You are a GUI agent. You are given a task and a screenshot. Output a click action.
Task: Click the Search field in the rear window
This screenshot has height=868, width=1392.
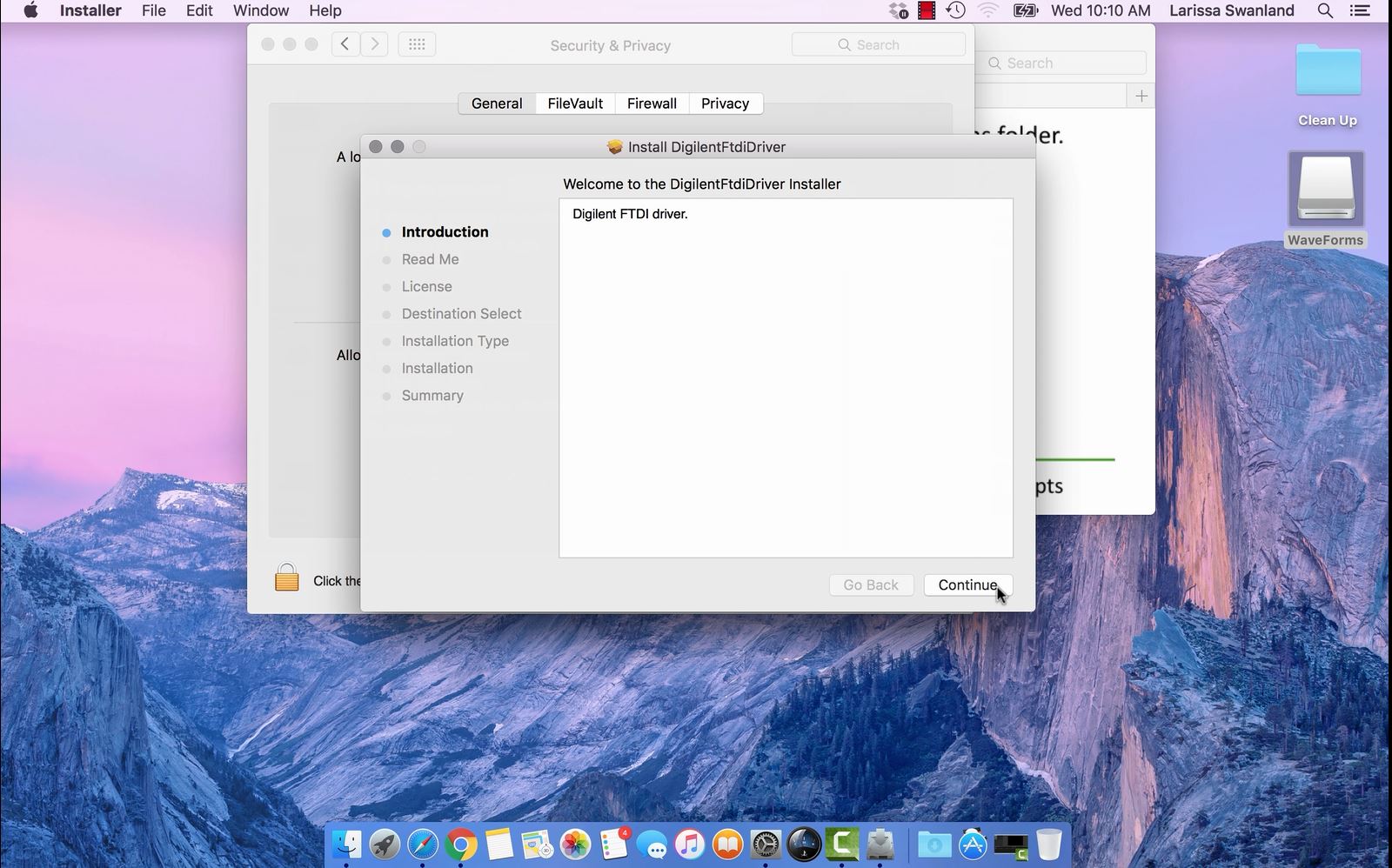[x=1063, y=63]
